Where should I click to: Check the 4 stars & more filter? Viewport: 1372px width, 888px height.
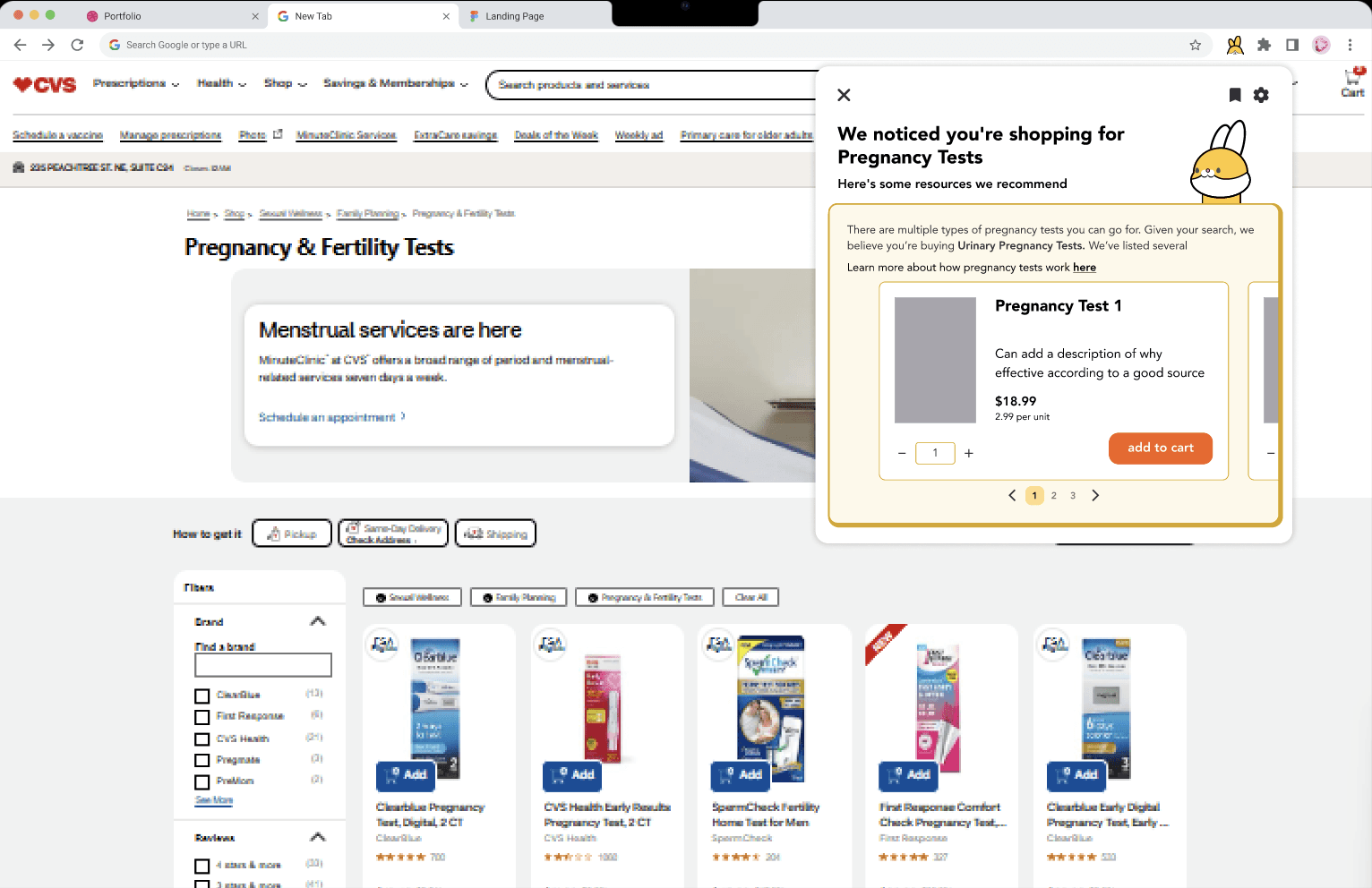click(x=202, y=867)
